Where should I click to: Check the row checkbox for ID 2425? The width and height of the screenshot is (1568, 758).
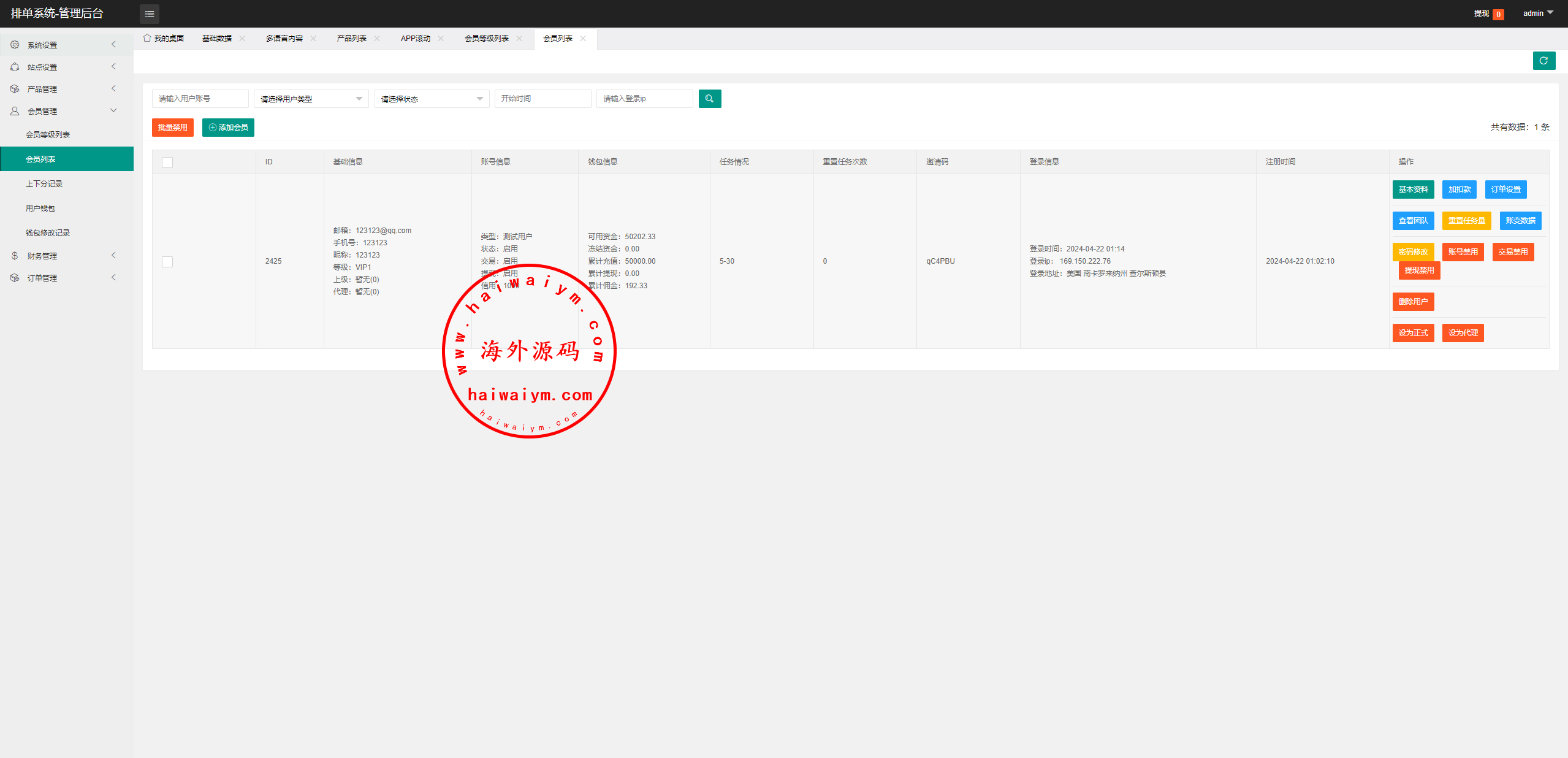click(167, 262)
